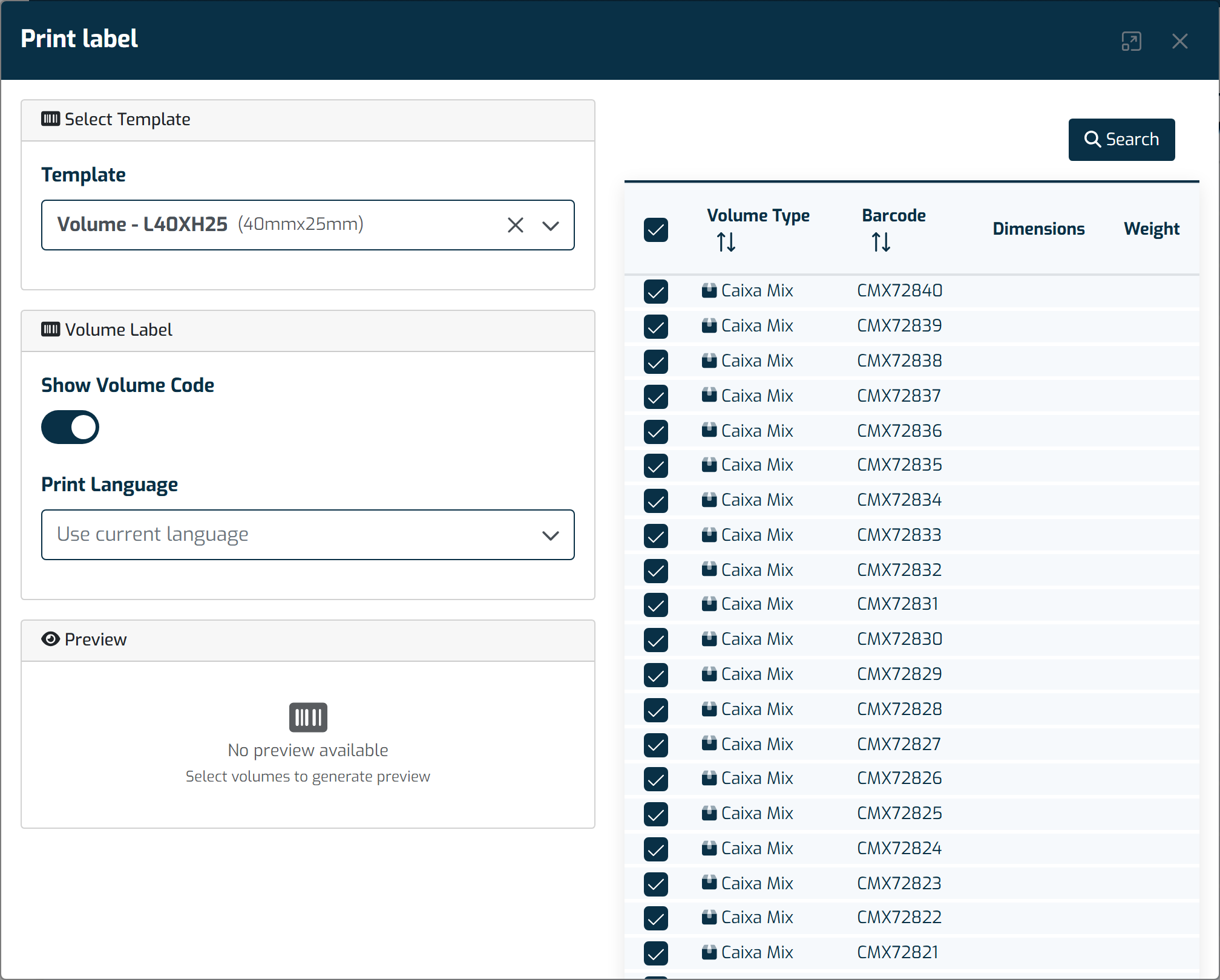Uncheck the row CMX72834 checkbox
This screenshot has height=980, width=1220.
coord(656,501)
